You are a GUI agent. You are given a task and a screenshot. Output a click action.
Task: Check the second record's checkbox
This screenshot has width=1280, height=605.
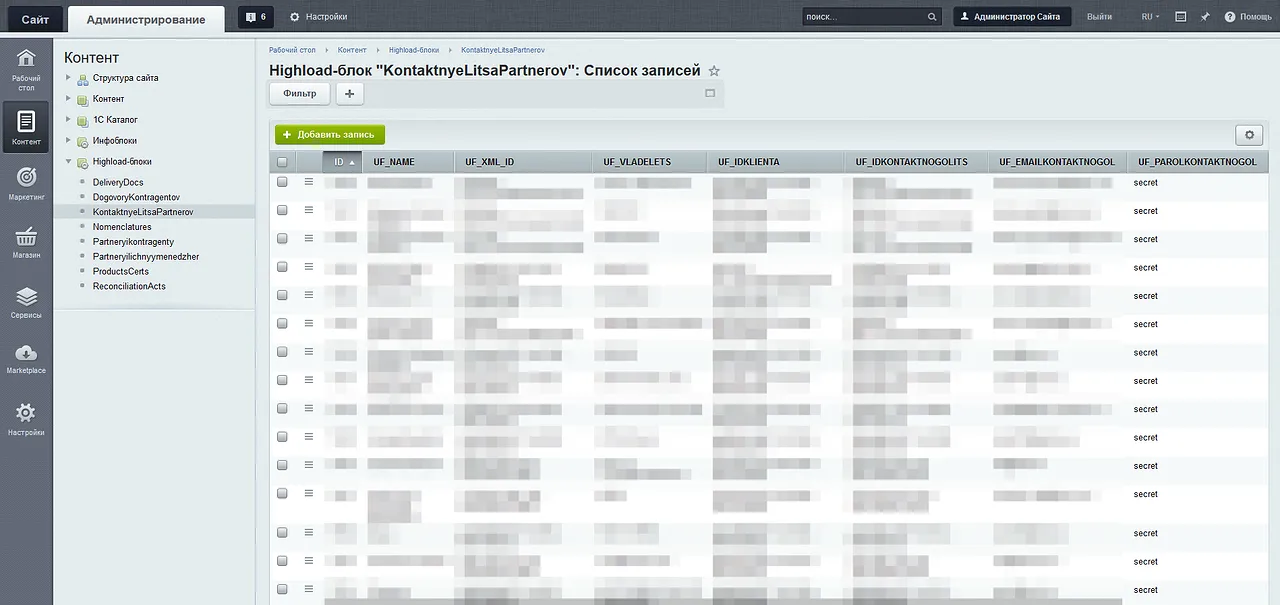tap(282, 210)
